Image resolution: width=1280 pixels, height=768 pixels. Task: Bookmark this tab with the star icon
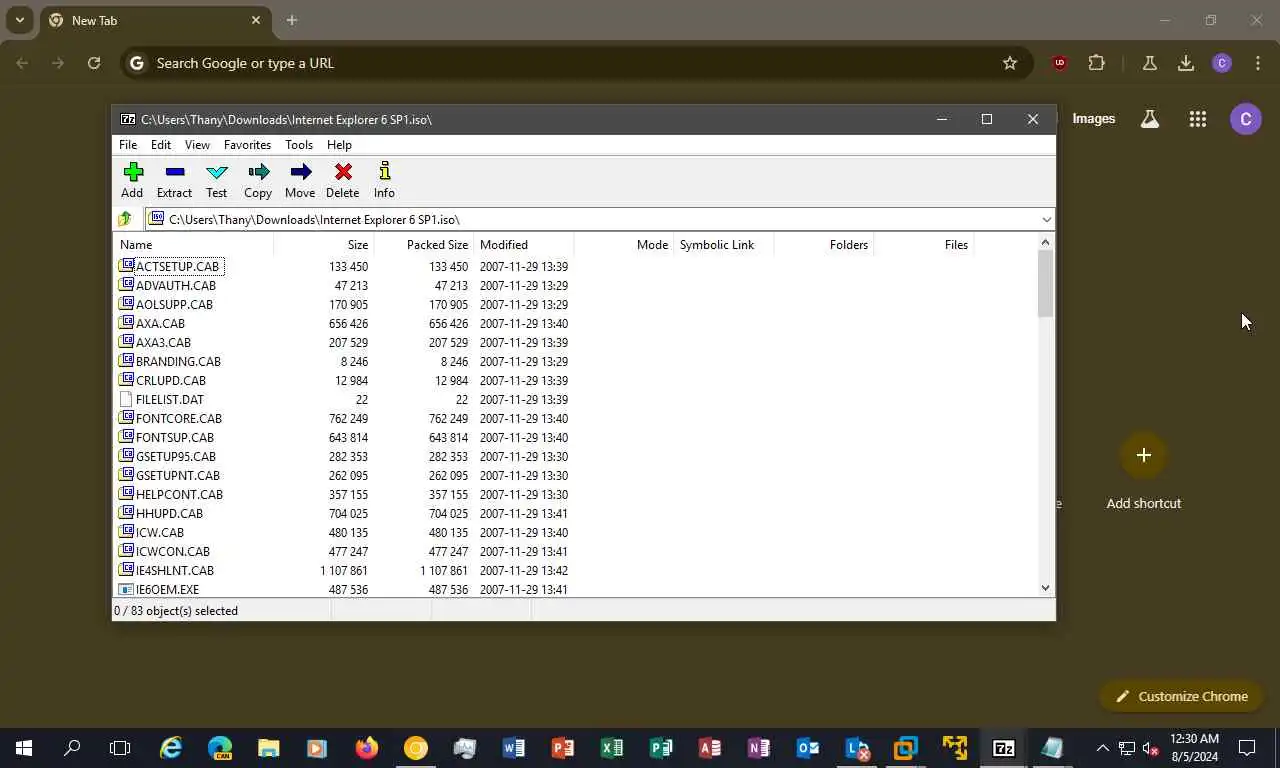1010,63
